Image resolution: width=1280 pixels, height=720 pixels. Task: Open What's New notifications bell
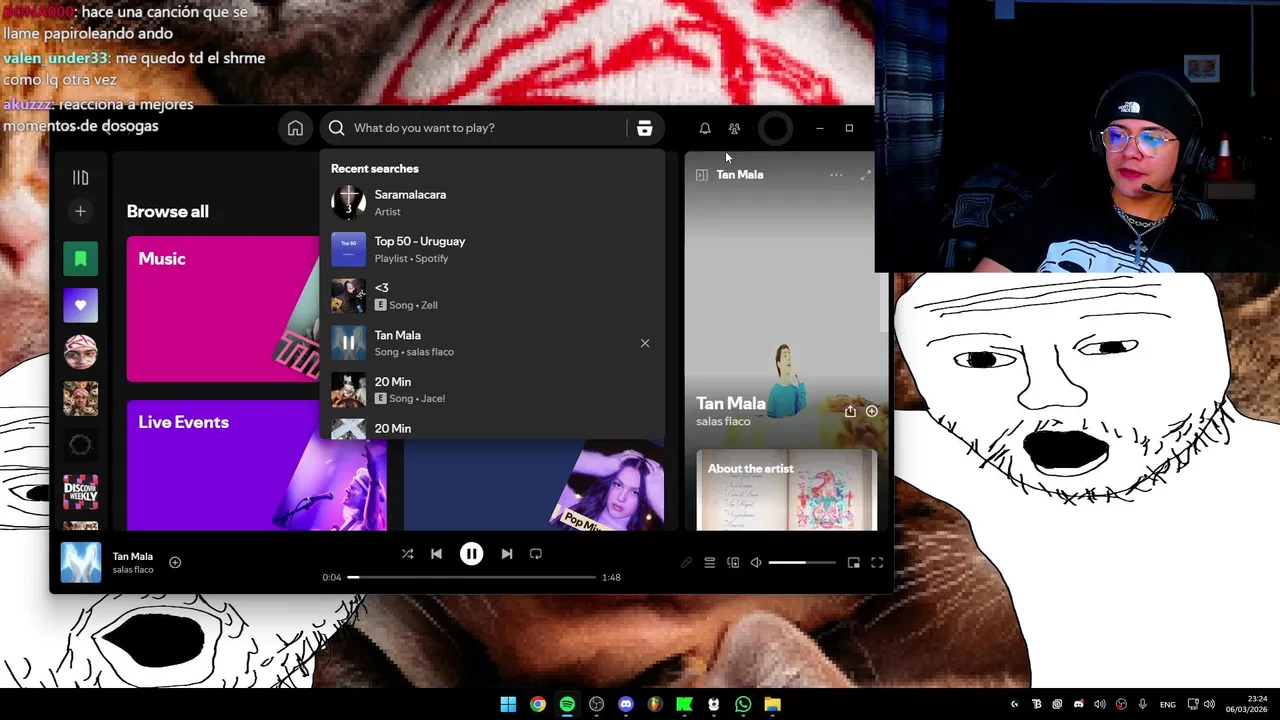coord(705,128)
